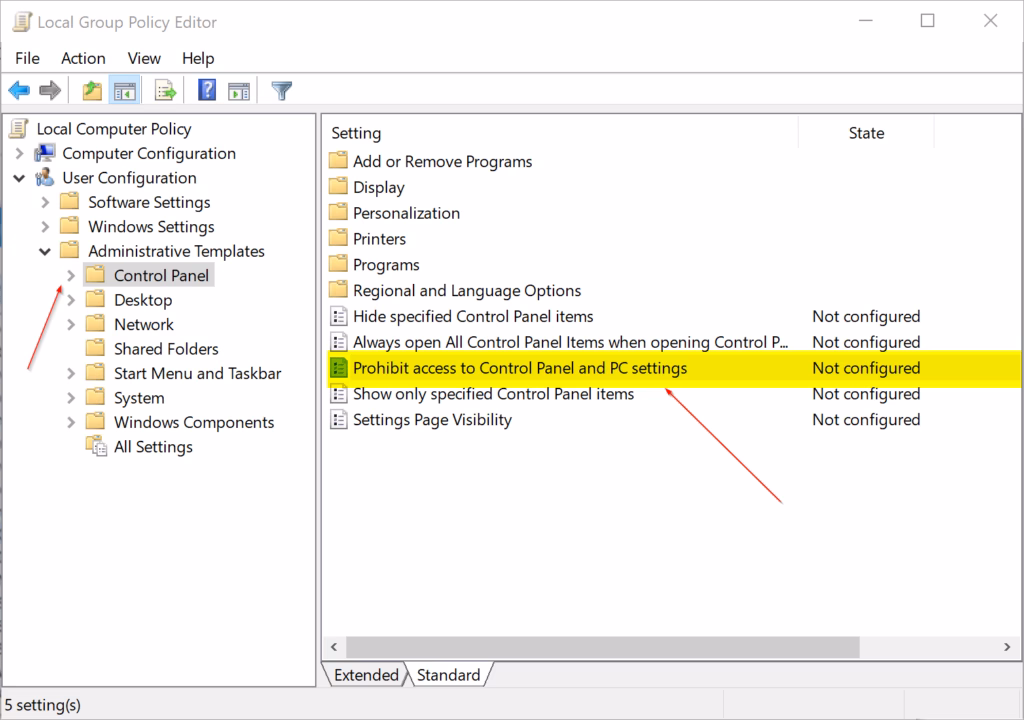Click the Back arrow toolbar icon
Screen dimensions: 1024x720
click(19, 91)
